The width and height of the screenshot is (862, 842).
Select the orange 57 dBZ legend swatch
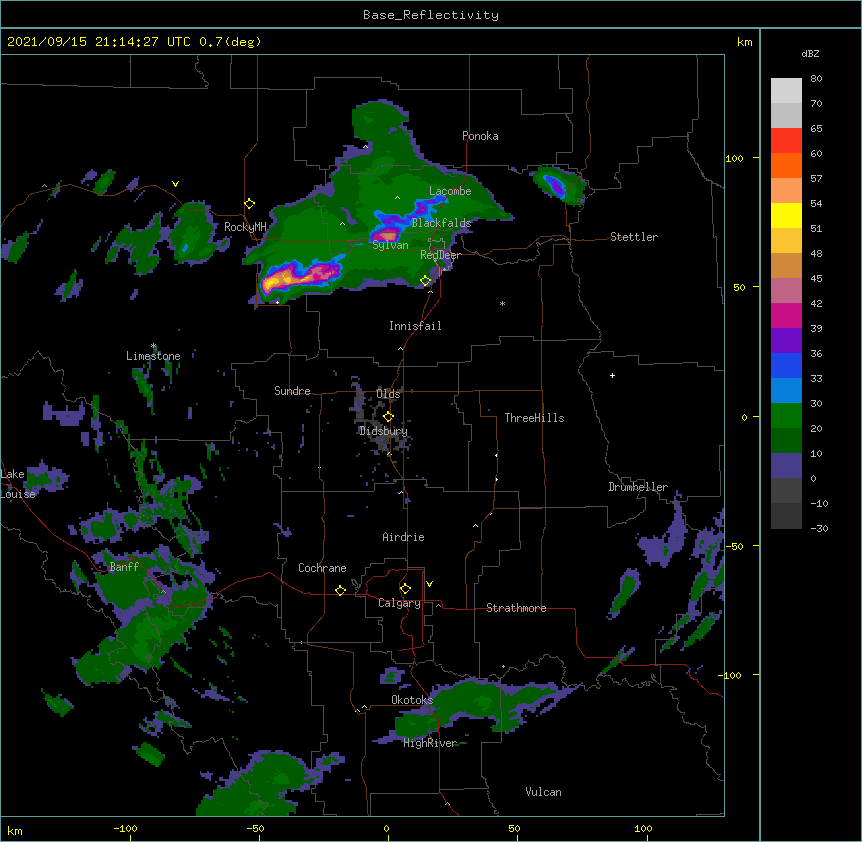click(x=786, y=165)
